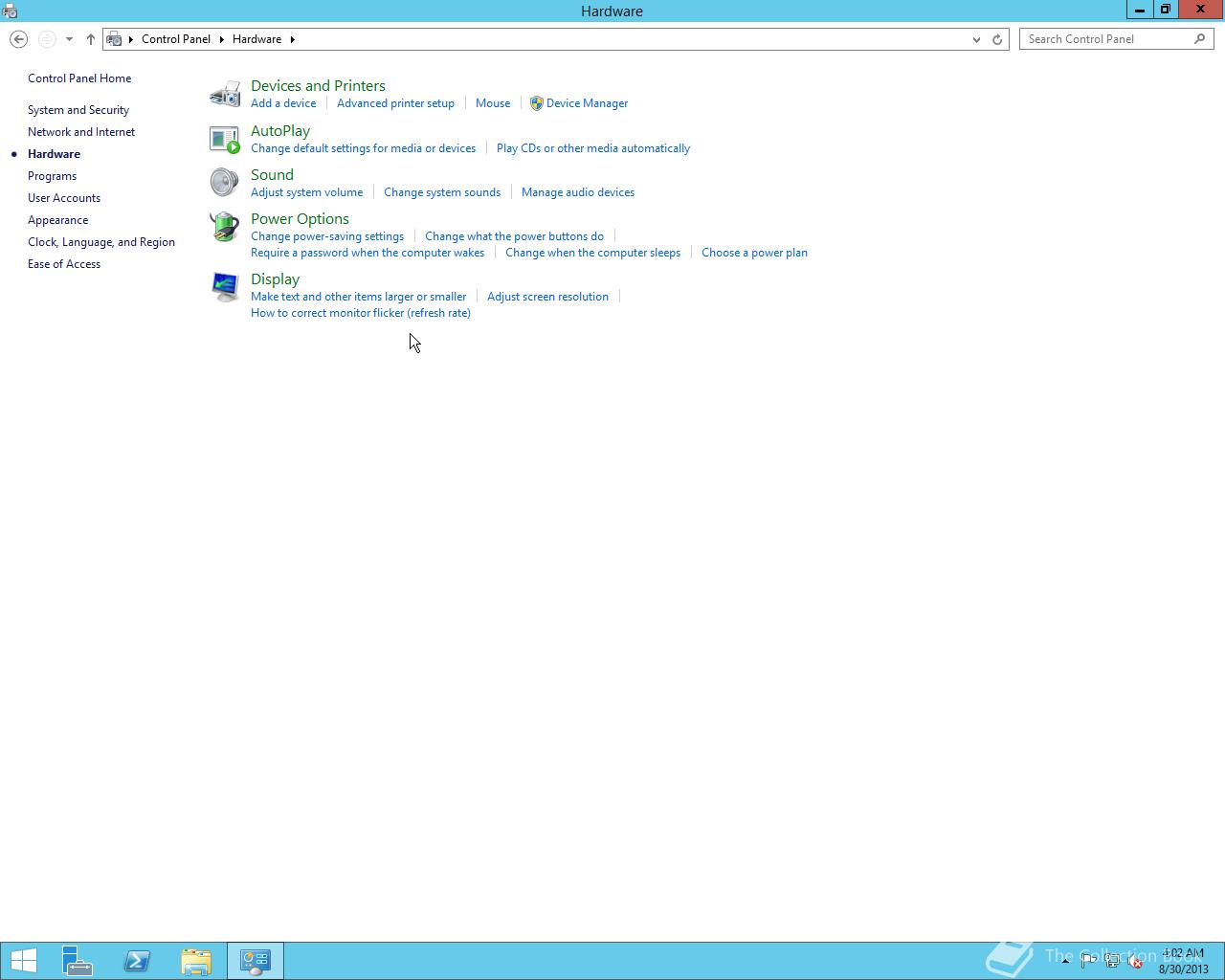Open File Explorer from the taskbar
Image resolution: width=1225 pixels, height=980 pixels.
[x=196, y=961]
